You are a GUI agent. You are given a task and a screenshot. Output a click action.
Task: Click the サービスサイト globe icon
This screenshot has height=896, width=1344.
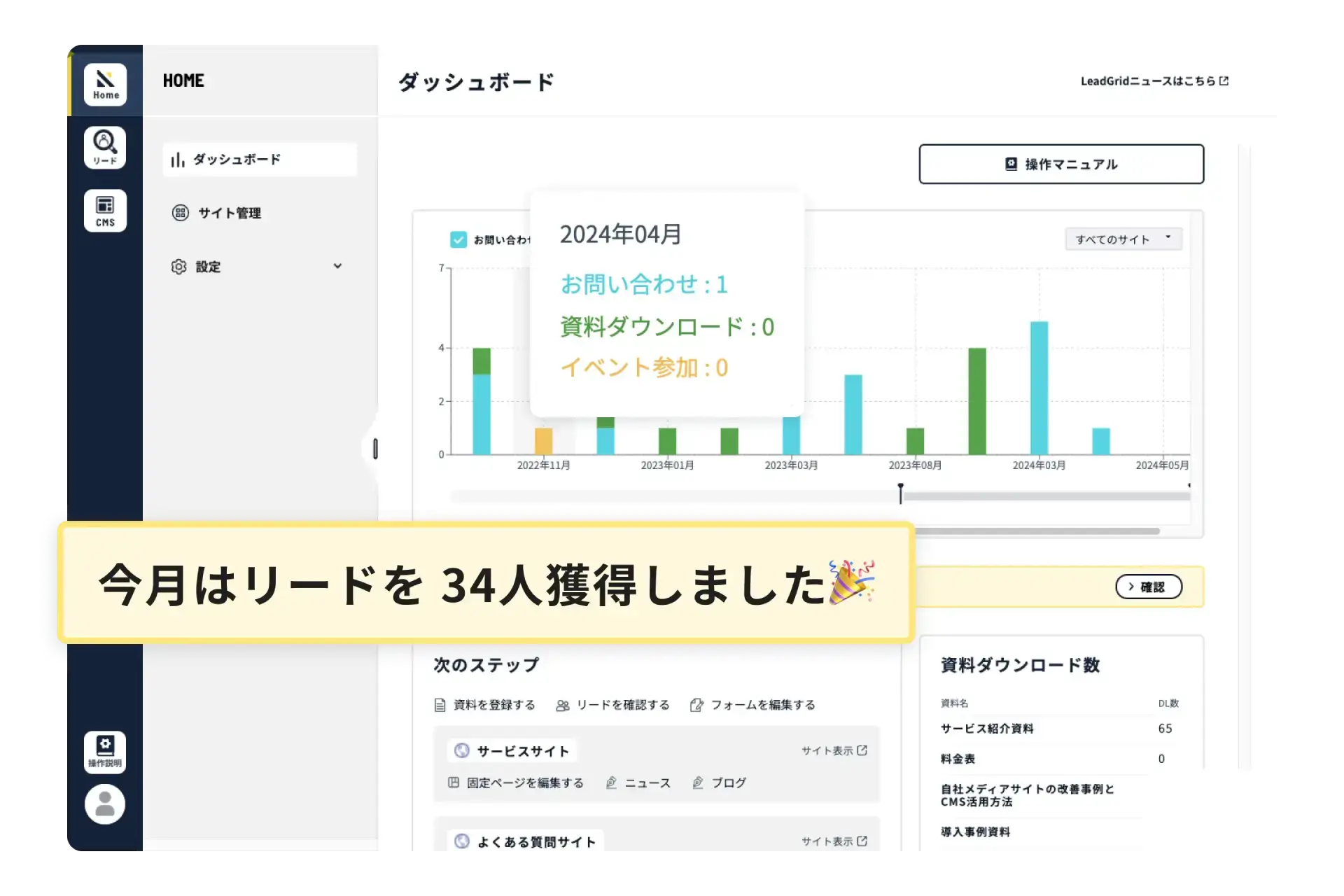[x=462, y=750]
